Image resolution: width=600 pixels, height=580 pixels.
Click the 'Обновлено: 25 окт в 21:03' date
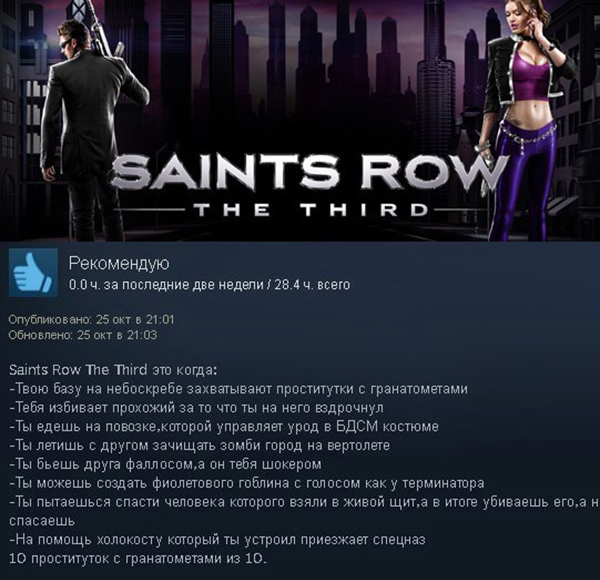83,336
